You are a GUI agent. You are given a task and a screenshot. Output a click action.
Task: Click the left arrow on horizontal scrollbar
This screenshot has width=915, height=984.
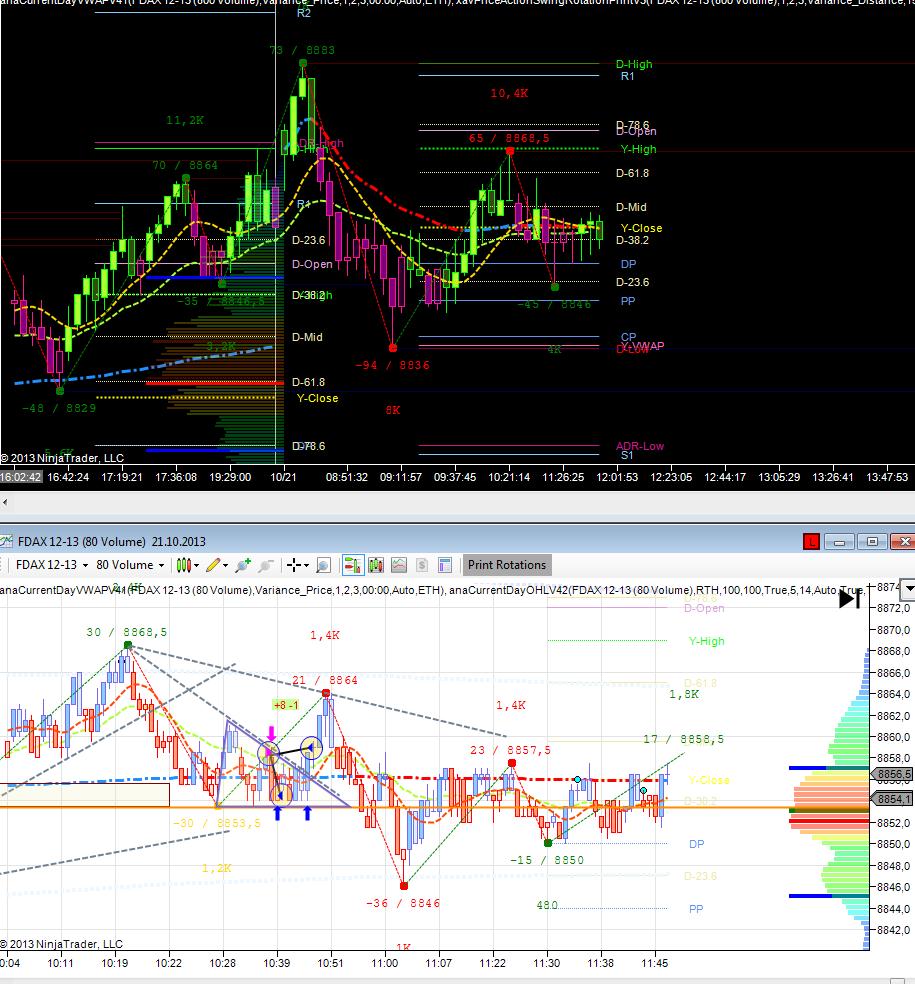(x=5, y=502)
